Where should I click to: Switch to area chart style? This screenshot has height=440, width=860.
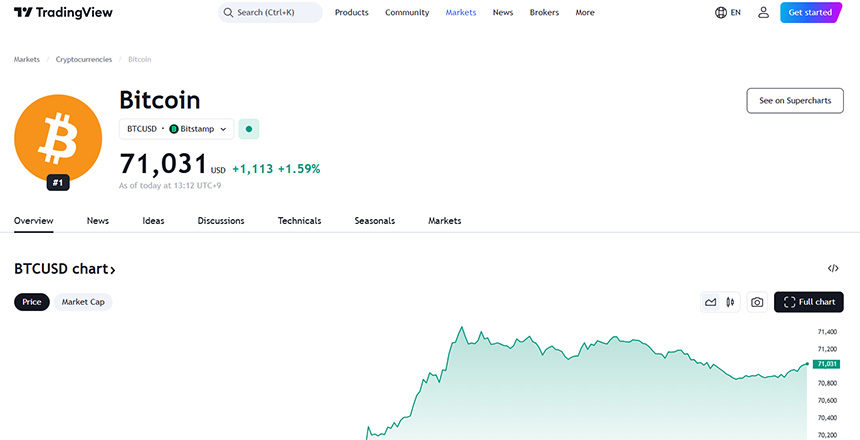point(711,302)
